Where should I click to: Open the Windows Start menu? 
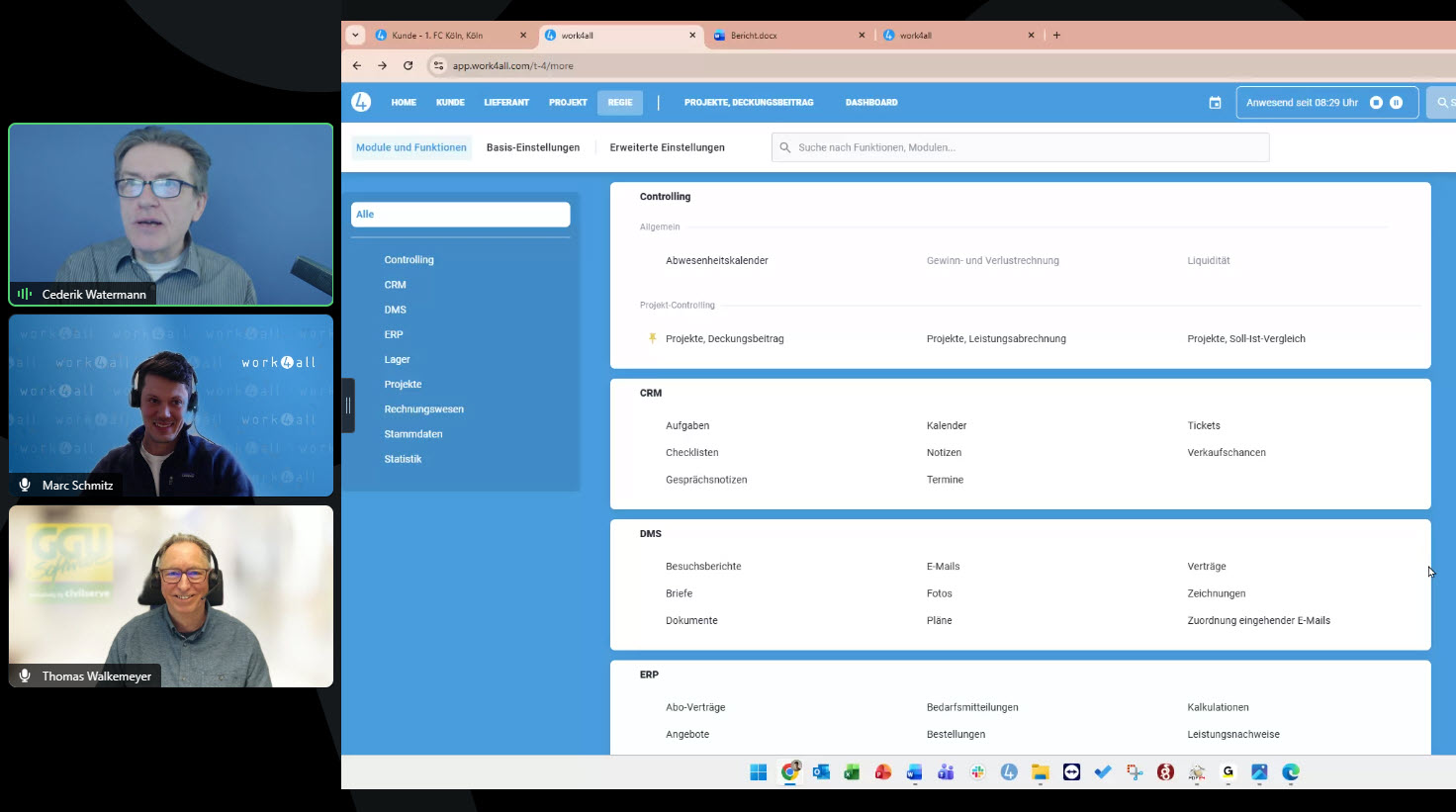pos(759,772)
